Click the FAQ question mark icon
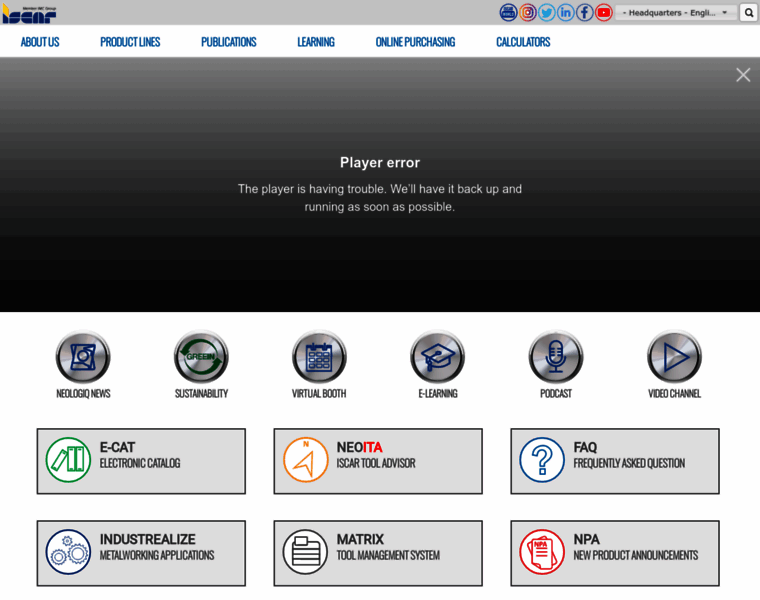 click(x=542, y=460)
